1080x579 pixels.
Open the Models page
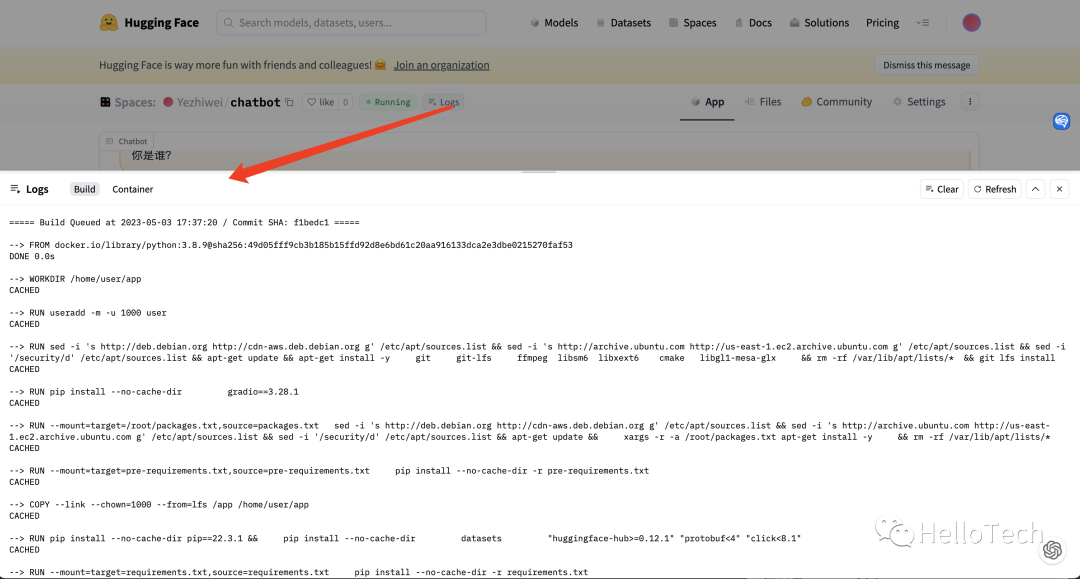pos(554,23)
